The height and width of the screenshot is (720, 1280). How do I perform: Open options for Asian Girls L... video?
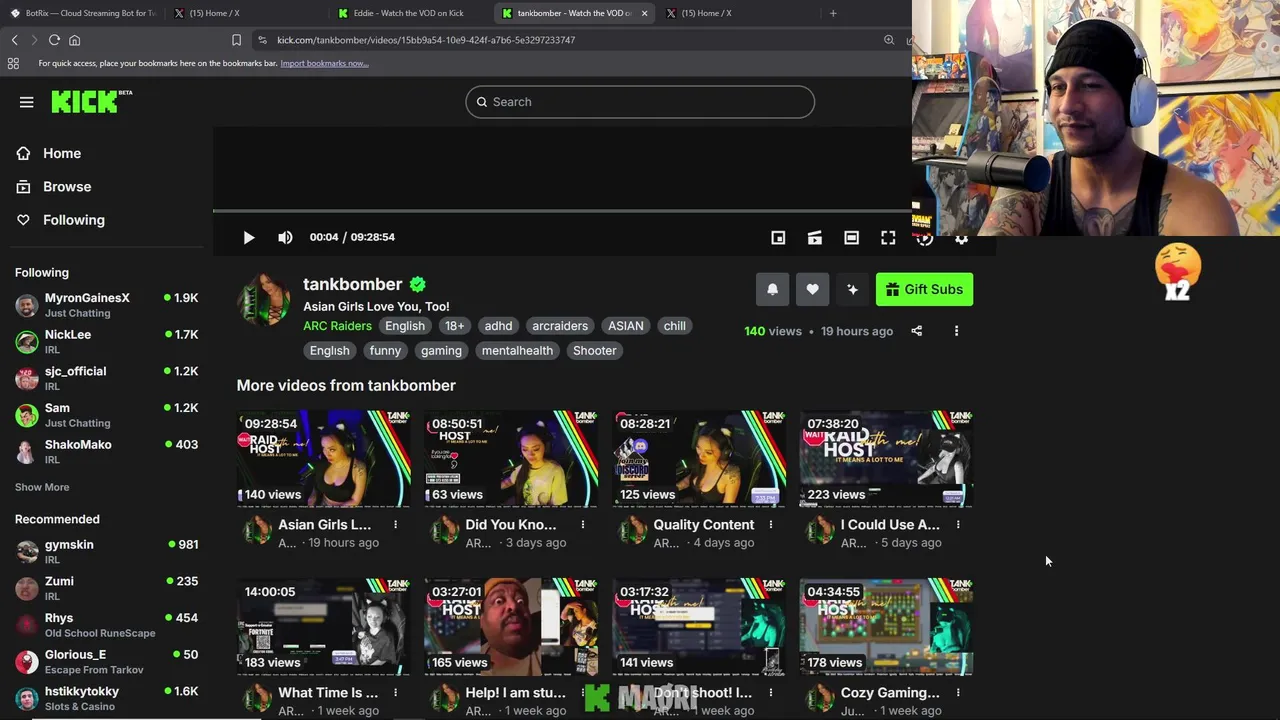(395, 525)
